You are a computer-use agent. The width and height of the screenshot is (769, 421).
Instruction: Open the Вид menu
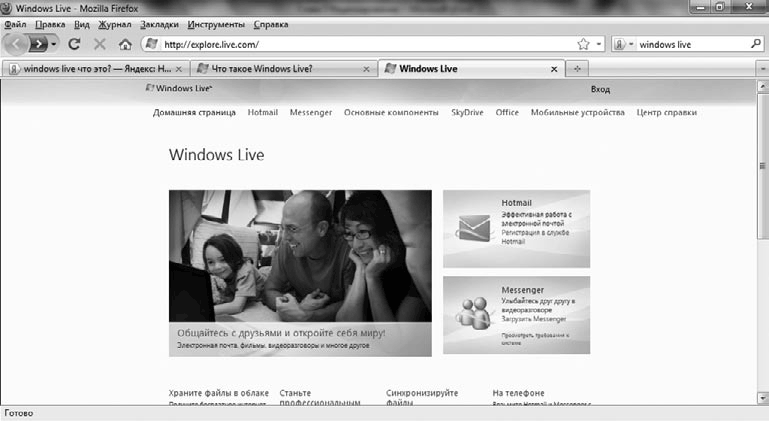point(82,24)
